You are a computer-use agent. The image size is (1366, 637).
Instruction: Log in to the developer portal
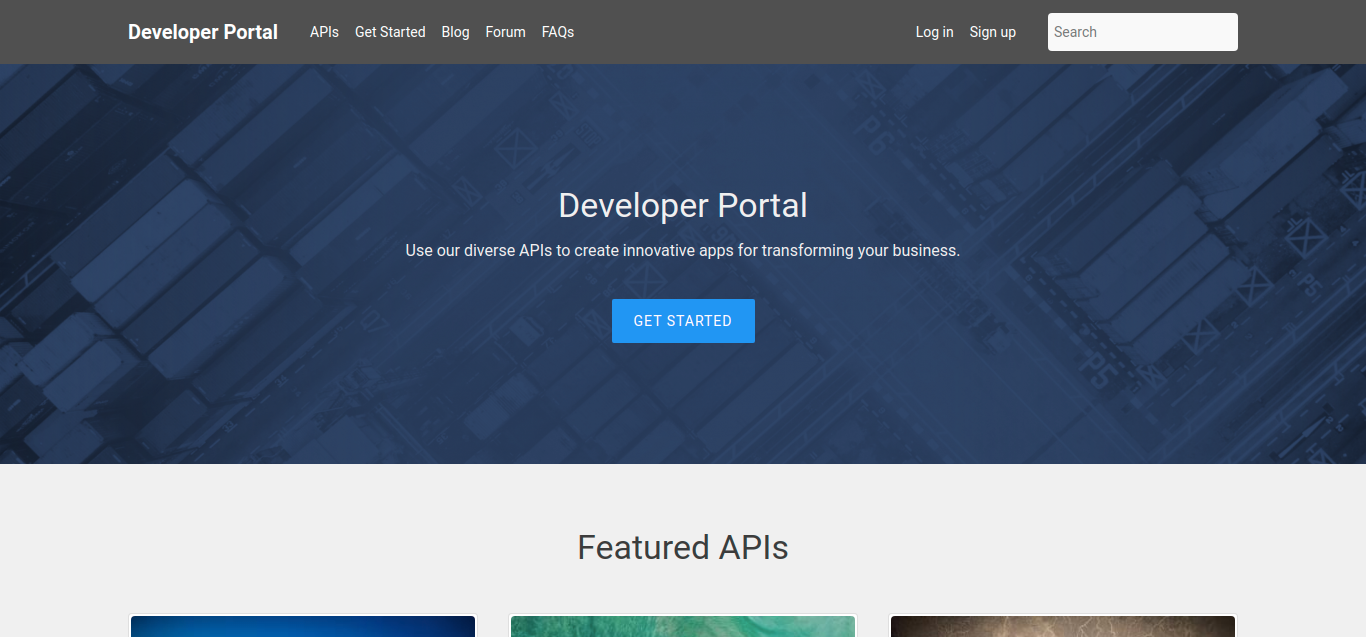pos(934,31)
